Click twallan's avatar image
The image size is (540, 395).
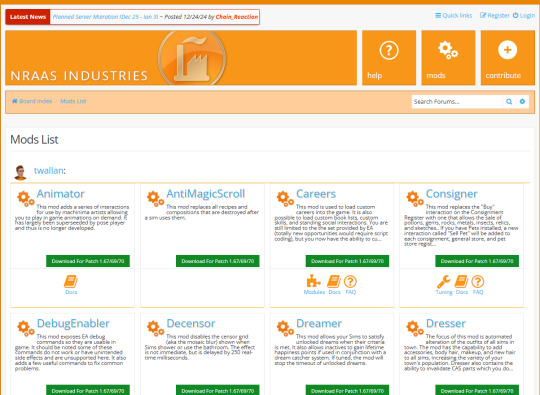20,172
